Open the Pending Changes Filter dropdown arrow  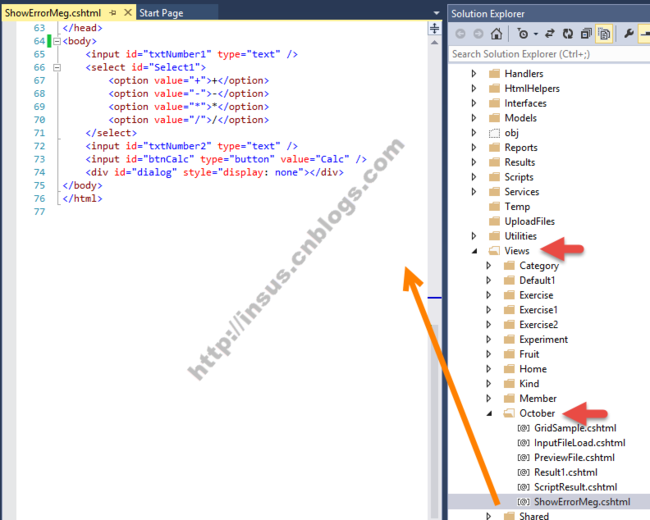coord(536,34)
